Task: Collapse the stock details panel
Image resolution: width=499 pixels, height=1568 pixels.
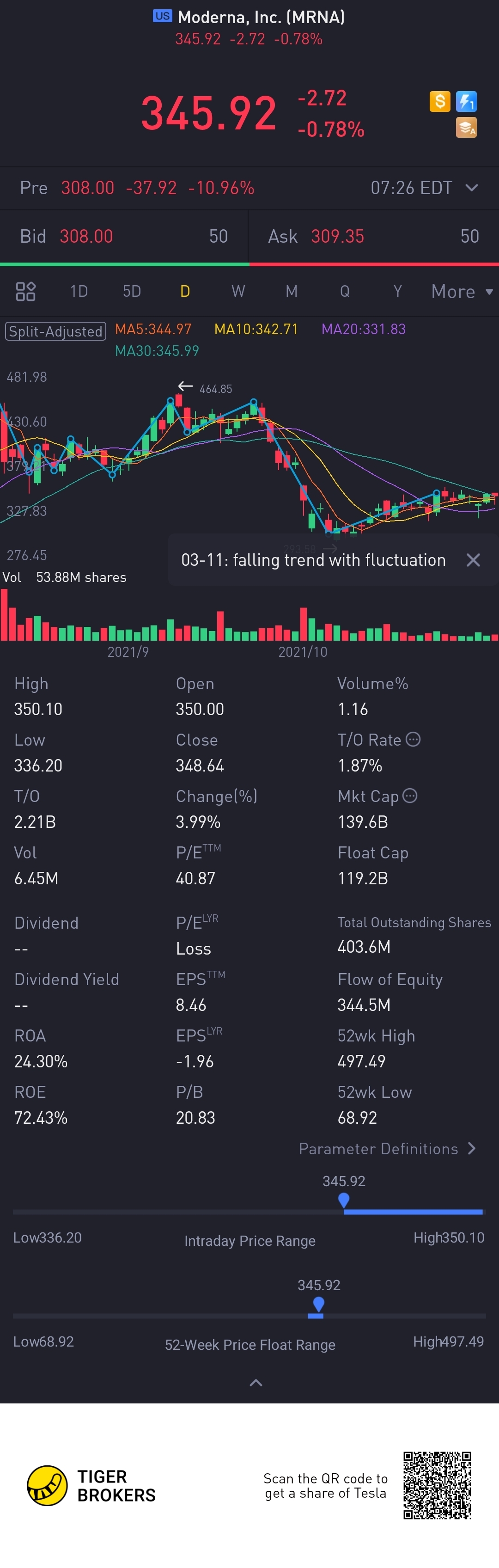Action: pyautogui.click(x=256, y=1383)
